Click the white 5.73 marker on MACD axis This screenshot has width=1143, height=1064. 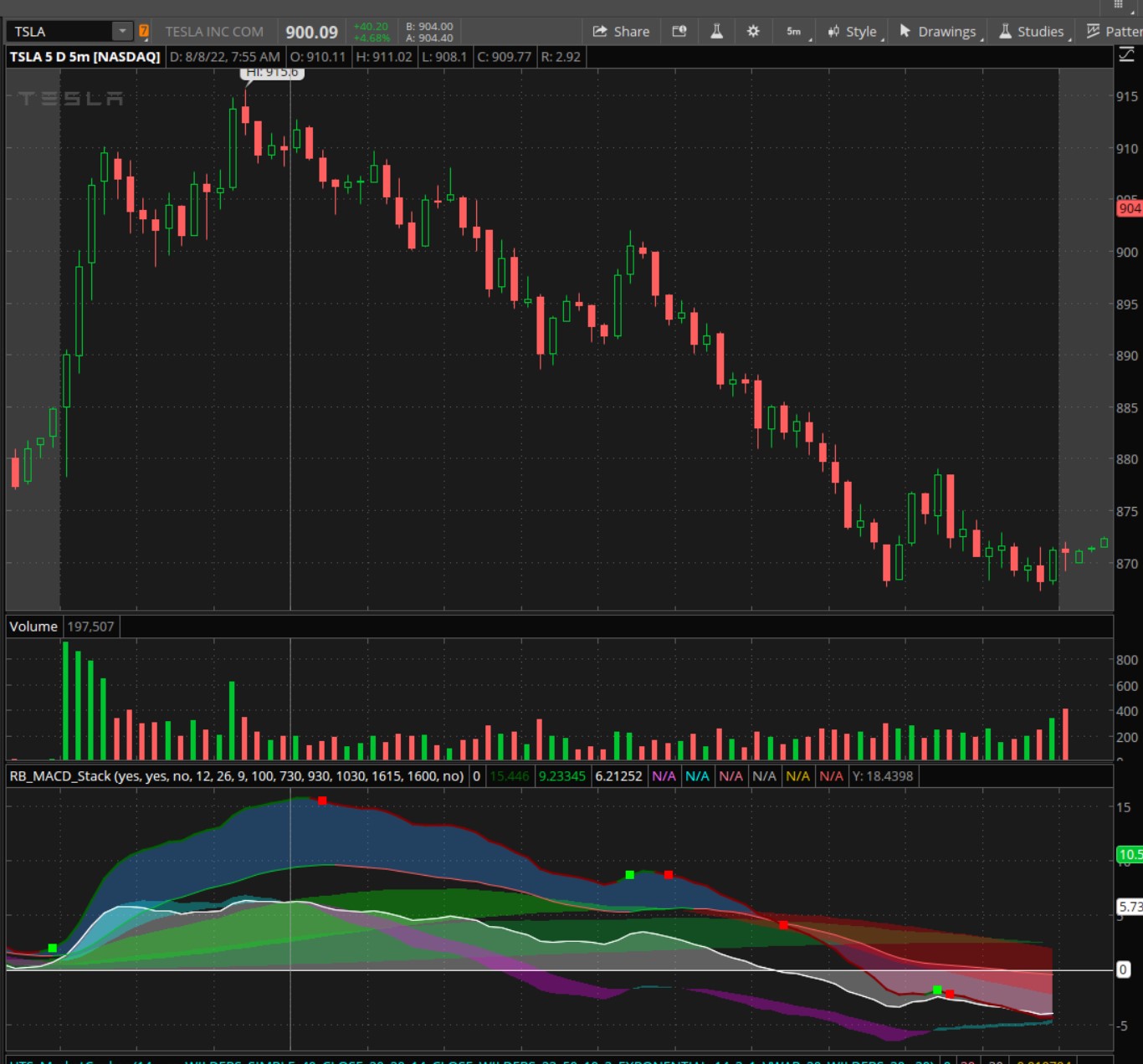(x=1129, y=907)
